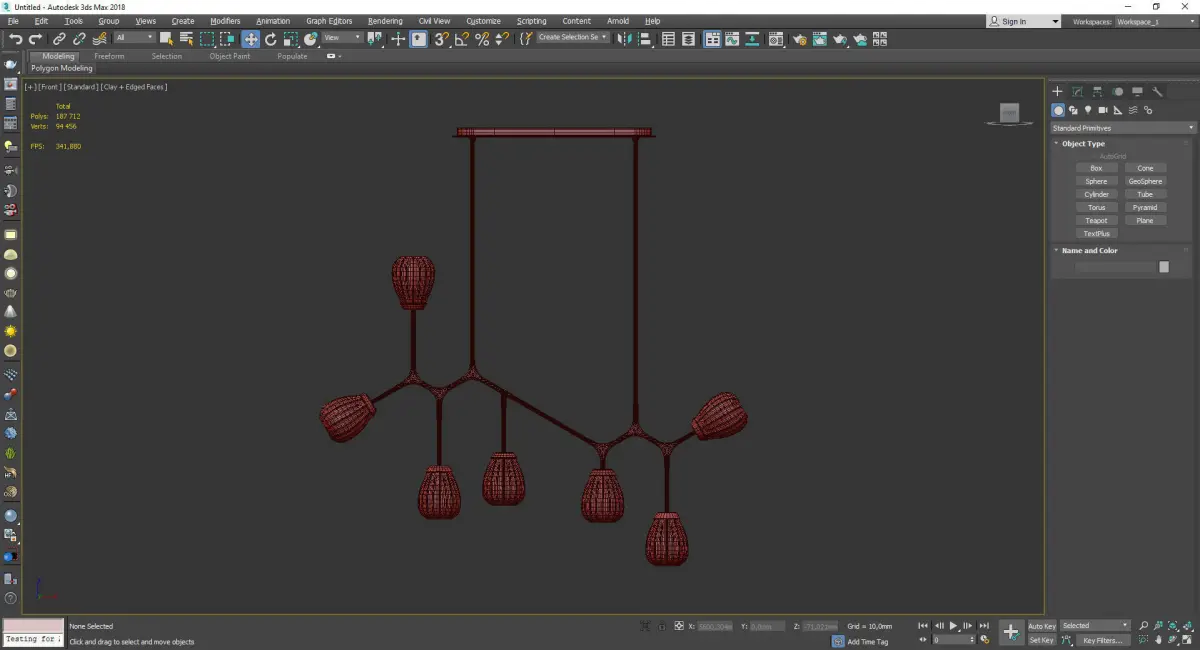The height and width of the screenshot is (650, 1200).
Task: Click the Unlink Selection icon
Action: coord(79,39)
